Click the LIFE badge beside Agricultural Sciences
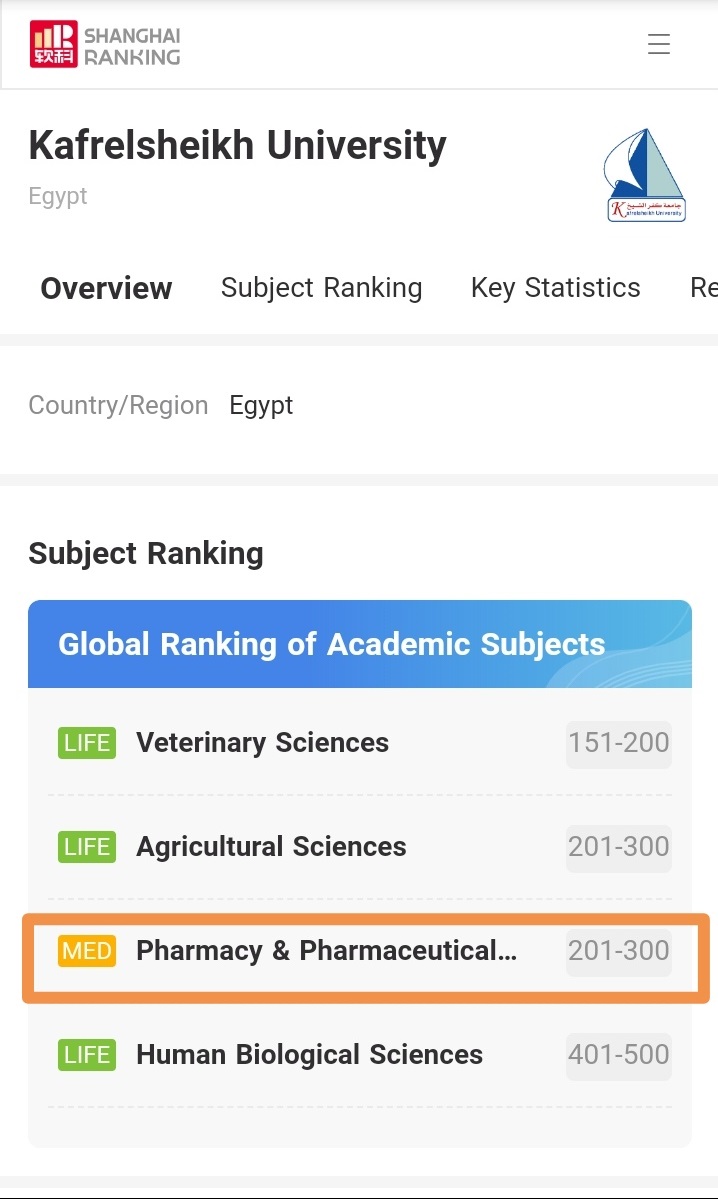 point(87,847)
